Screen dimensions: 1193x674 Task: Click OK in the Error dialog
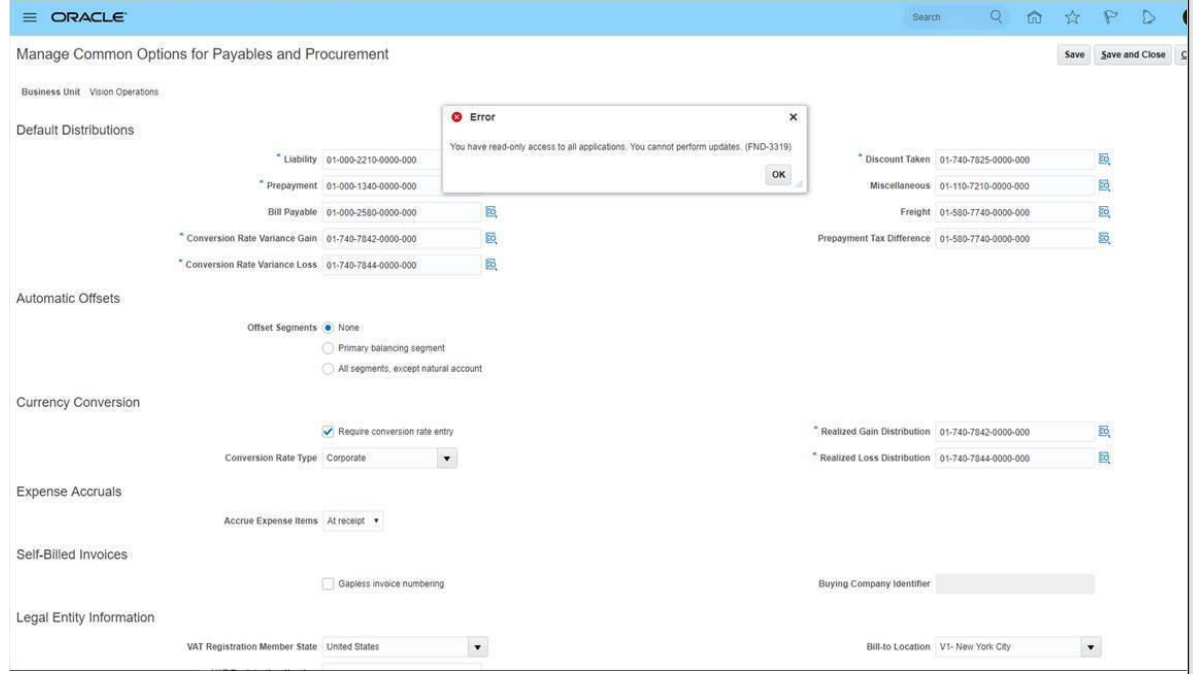click(x=778, y=174)
